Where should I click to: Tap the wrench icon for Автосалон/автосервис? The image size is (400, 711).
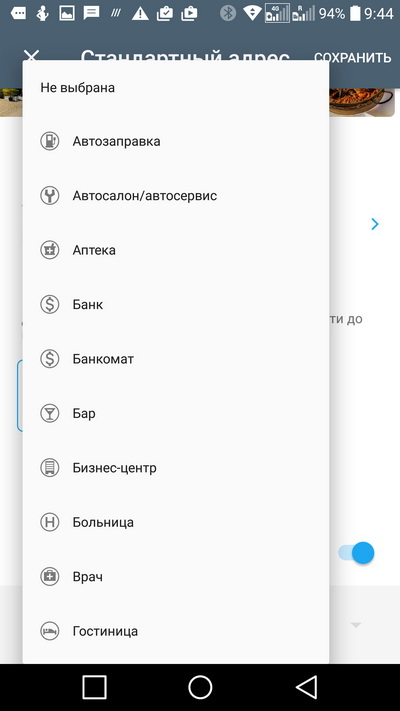click(49, 195)
